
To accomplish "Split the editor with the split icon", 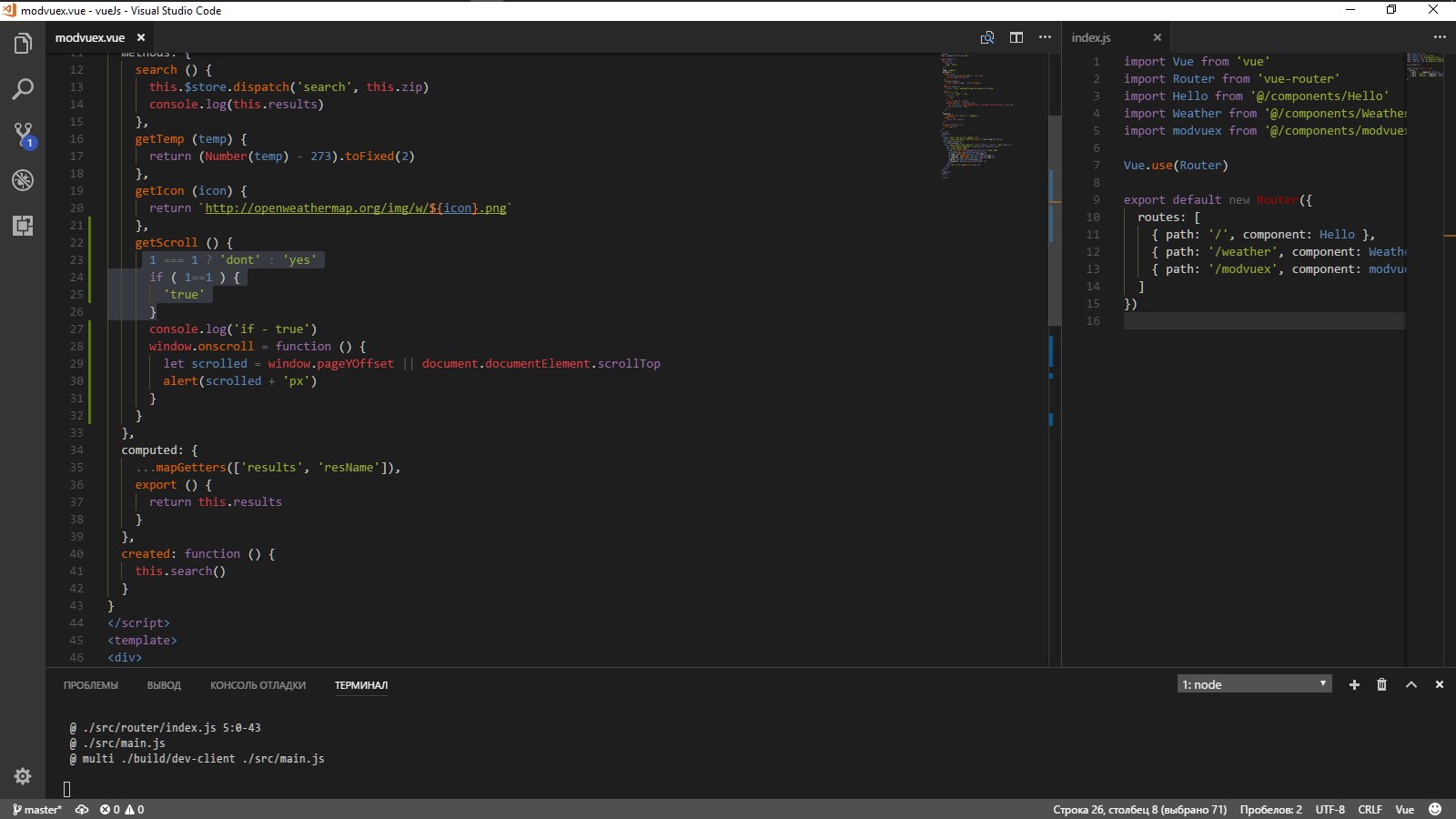I will click(1016, 37).
